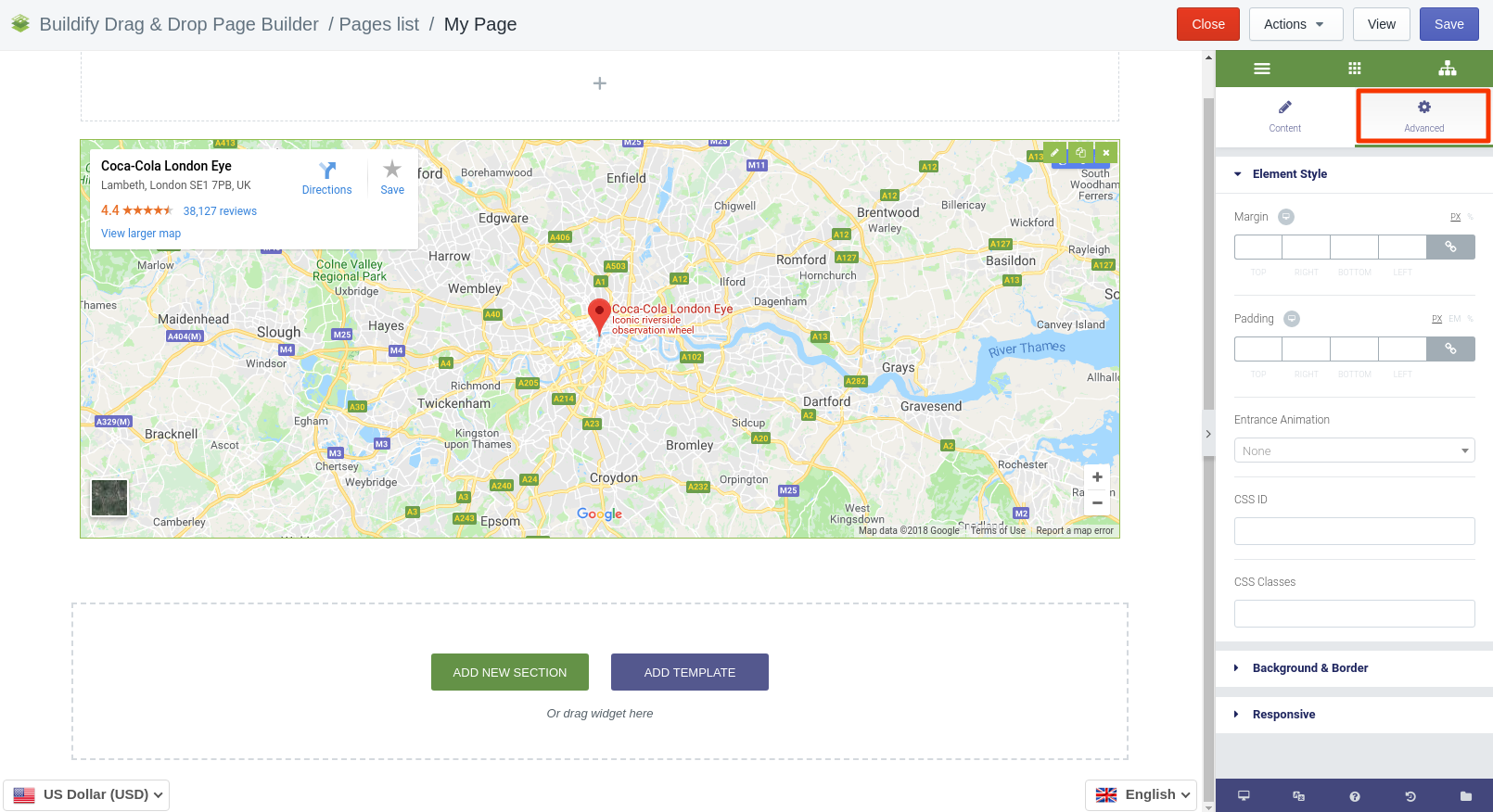
Task: Click the Margin right input field
Action: pos(1307,247)
